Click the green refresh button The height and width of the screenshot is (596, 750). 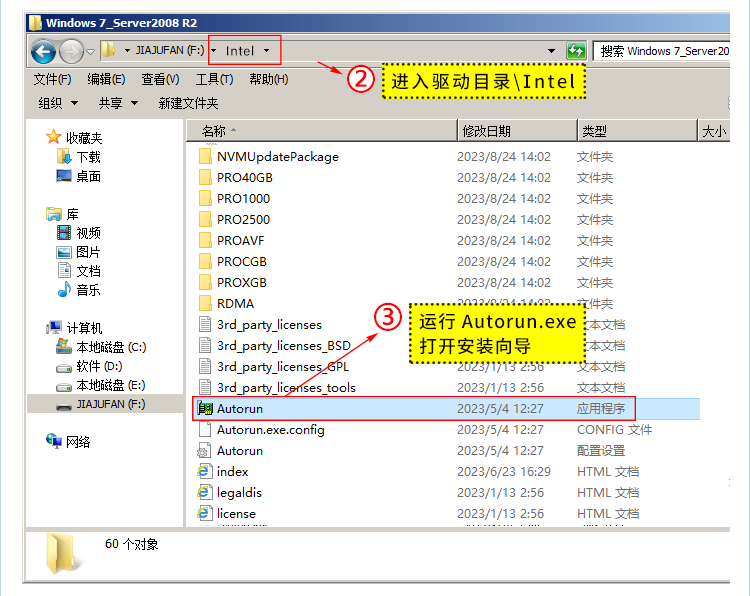click(576, 51)
